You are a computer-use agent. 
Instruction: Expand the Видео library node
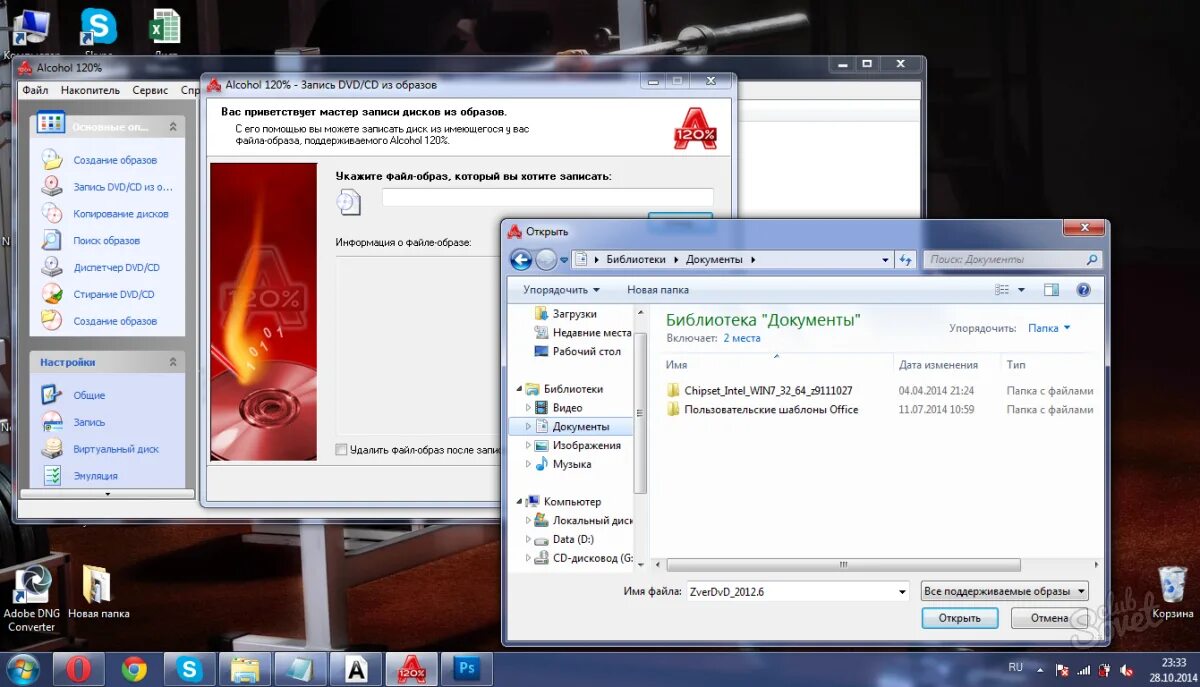tap(529, 408)
